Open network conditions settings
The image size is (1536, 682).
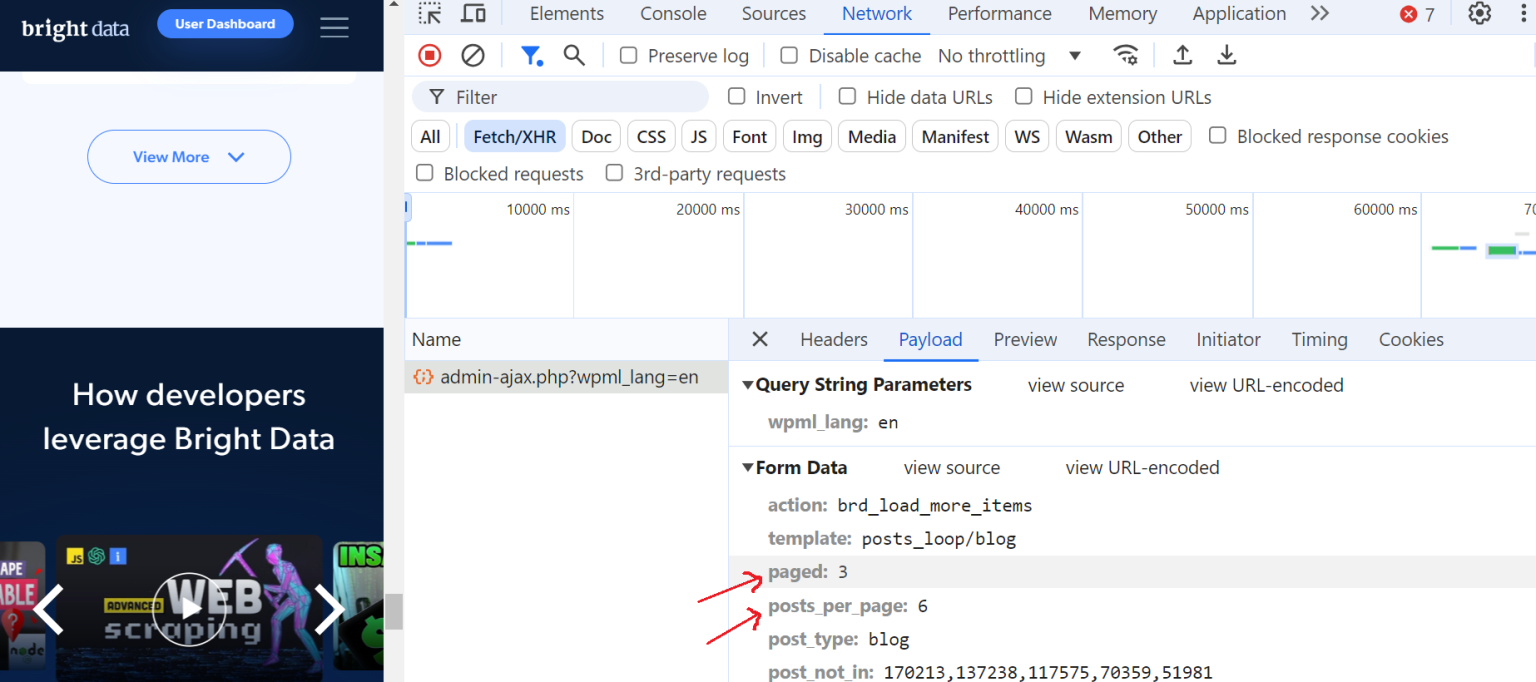(x=1126, y=55)
